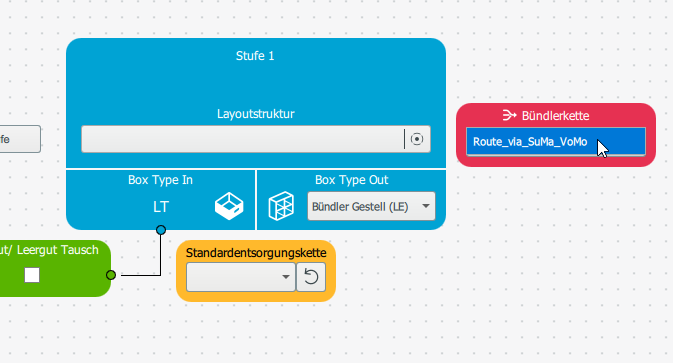
Task: Click the partially visible button ending in fe
Action: (x=20, y=139)
